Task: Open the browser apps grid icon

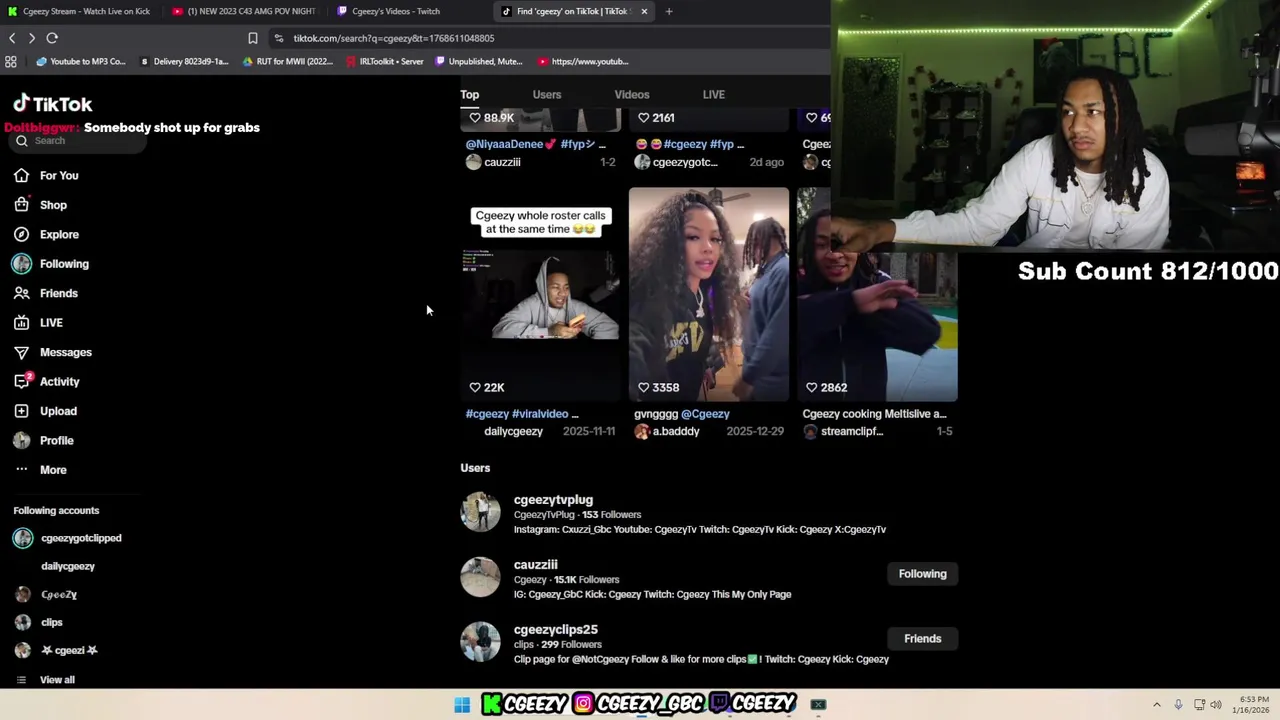Action: (11, 61)
